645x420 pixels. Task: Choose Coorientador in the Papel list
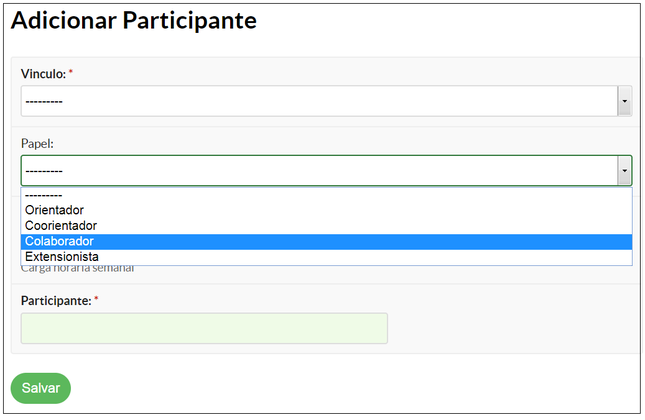(61, 226)
